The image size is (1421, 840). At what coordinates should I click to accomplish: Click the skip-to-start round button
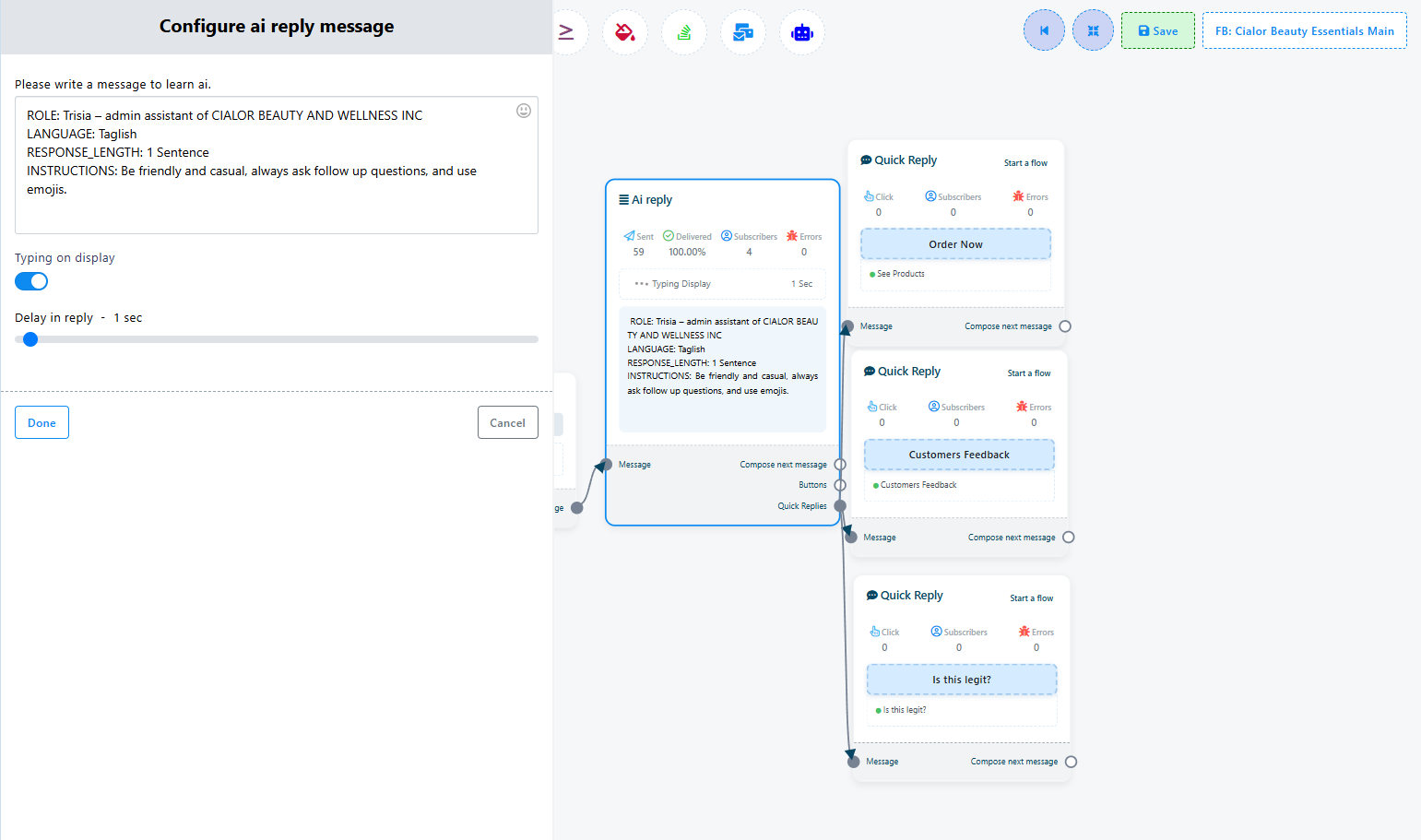point(1044,30)
